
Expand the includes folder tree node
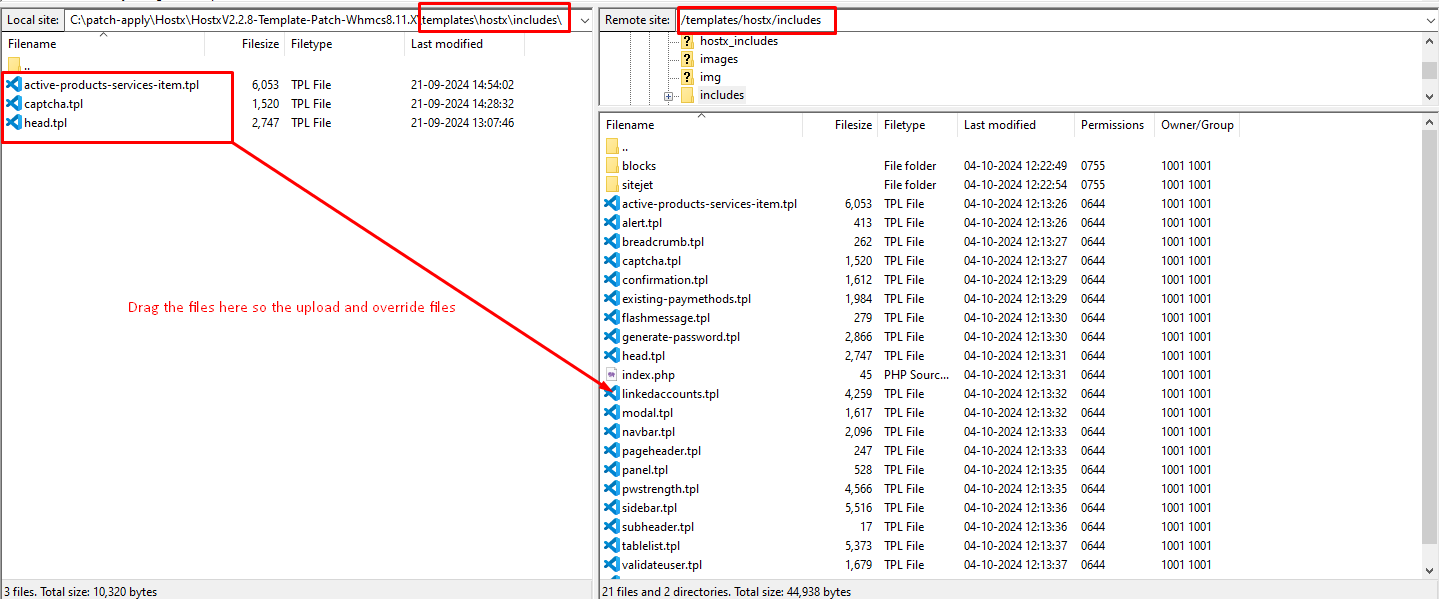coord(668,96)
